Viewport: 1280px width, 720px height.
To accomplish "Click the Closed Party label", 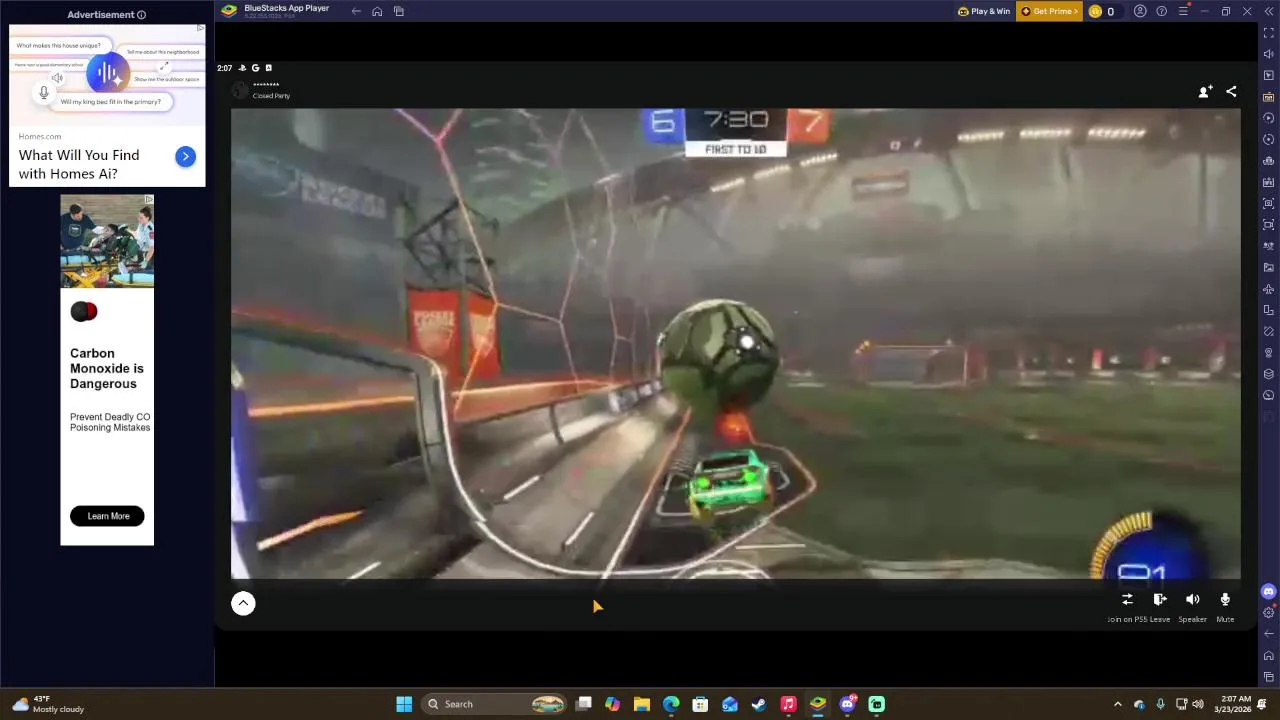I will click(271, 96).
